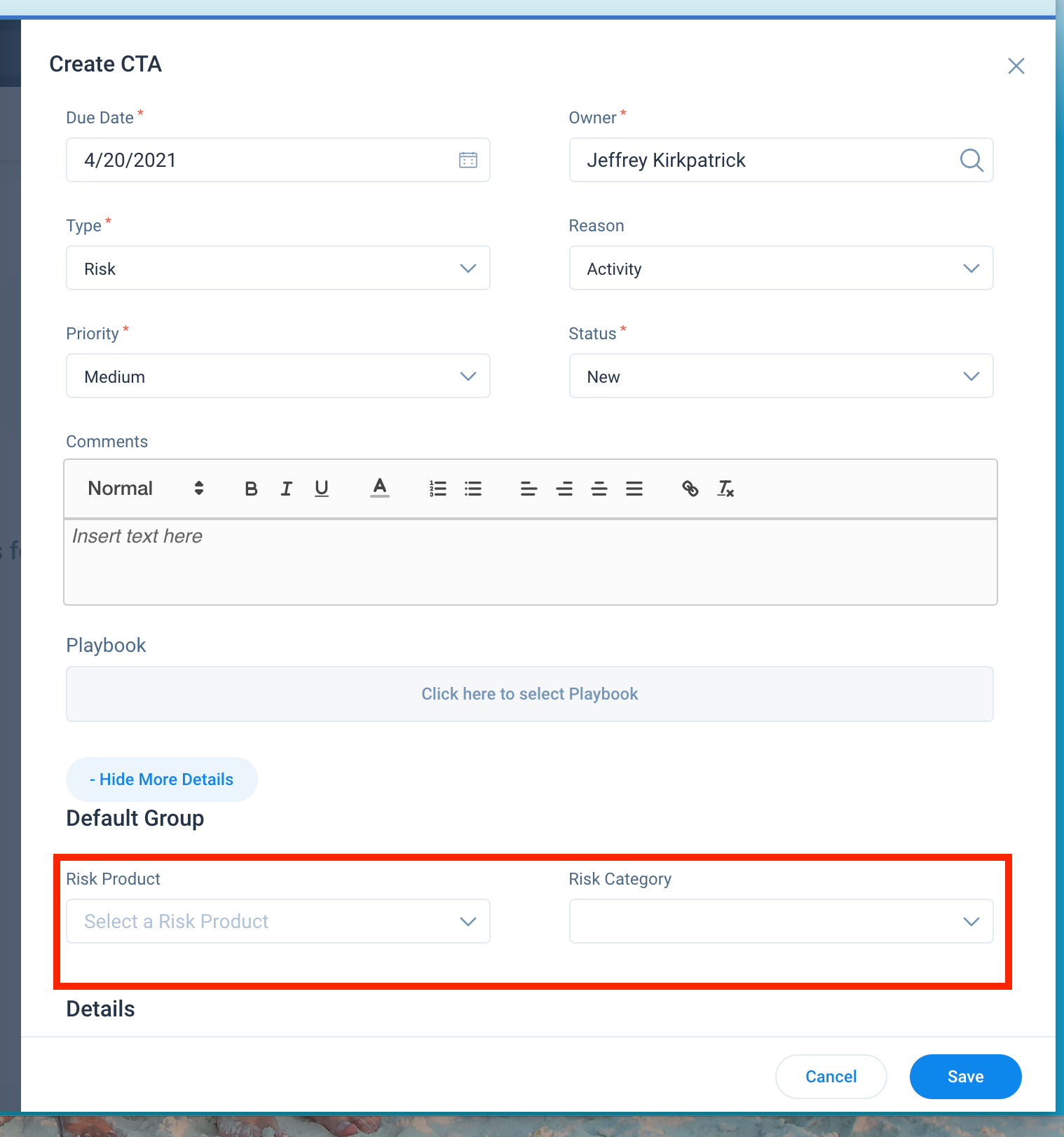Apply italic formatting in Comments toolbar
Screen dimensions: 1064x1137
286,489
